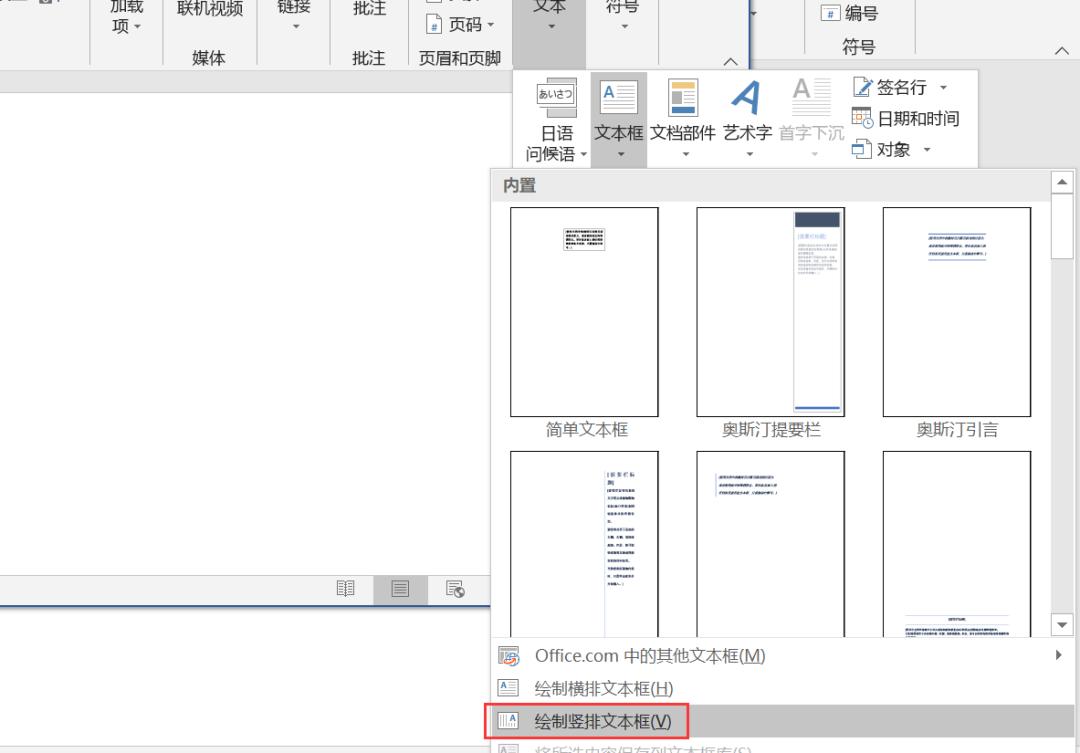Image resolution: width=1080 pixels, height=753 pixels.
Task: Switch to Read Mode on the status bar
Action: tap(345, 589)
